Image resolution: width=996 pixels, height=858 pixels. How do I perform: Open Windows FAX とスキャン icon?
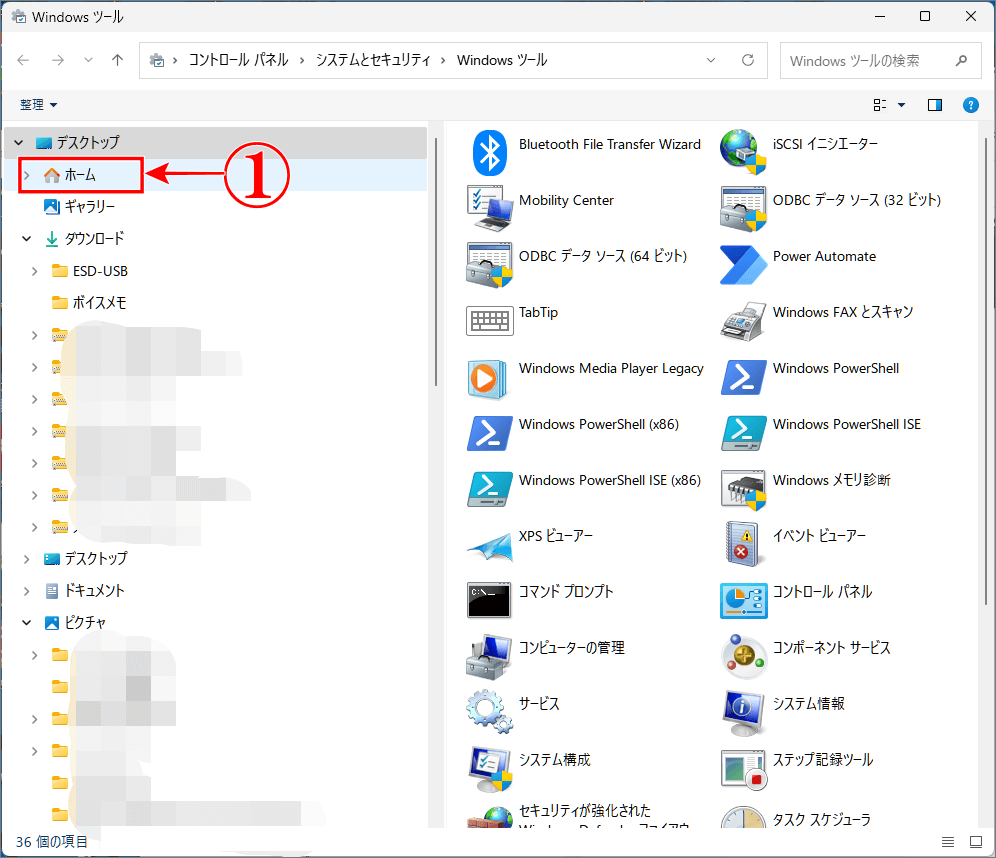pos(743,320)
